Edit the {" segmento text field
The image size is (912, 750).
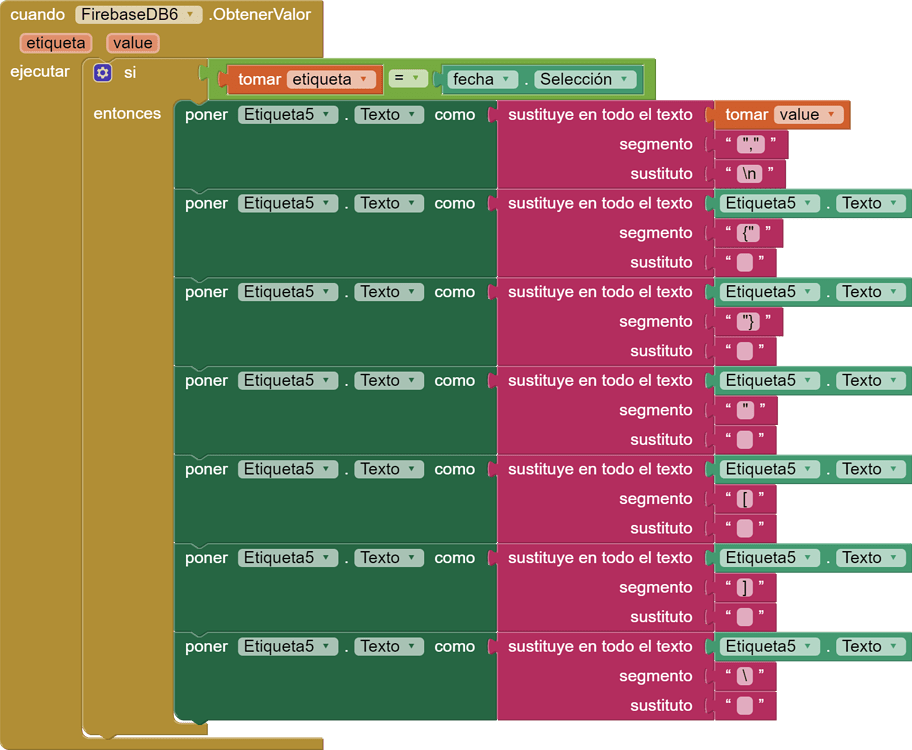747,233
